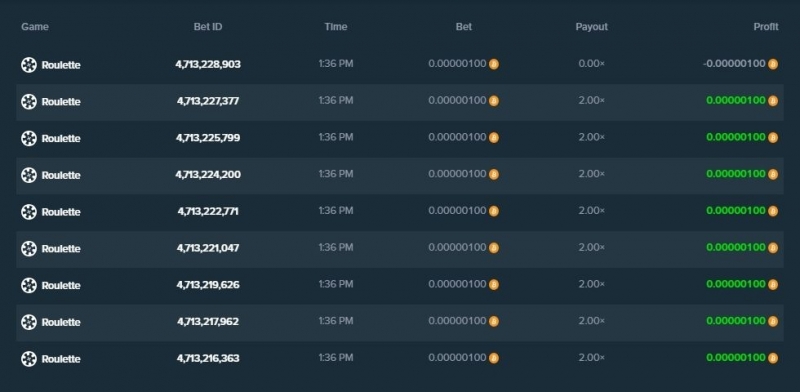Click the Roulette icon in row 4,713,217,962
Image resolution: width=800 pixels, height=392 pixels.
coord(29,322)
